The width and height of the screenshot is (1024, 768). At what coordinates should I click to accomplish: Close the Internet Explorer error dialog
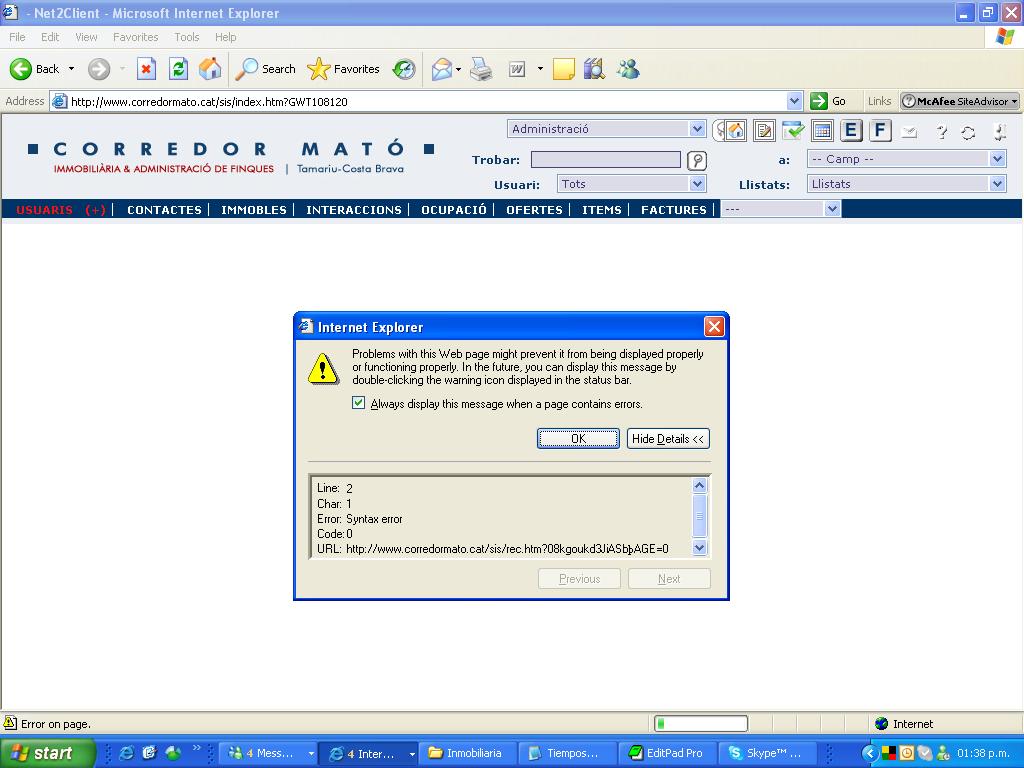click(714, 327)
